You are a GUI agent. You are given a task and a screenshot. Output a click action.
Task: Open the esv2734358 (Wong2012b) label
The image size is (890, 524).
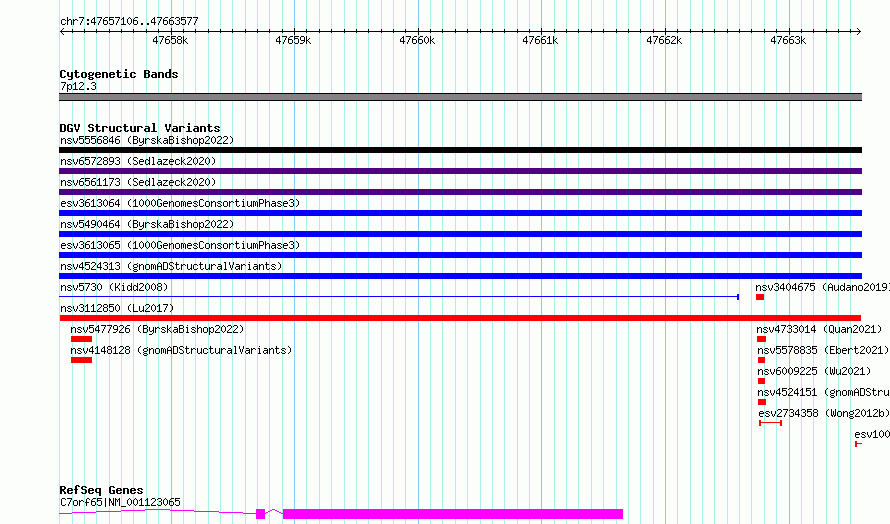(824, 413)
